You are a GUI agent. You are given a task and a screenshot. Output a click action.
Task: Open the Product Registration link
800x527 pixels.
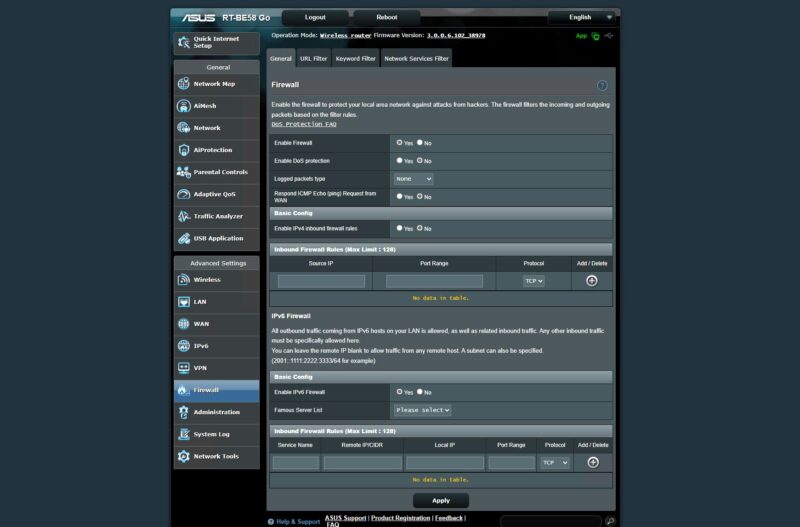click(x=401, y=518)
